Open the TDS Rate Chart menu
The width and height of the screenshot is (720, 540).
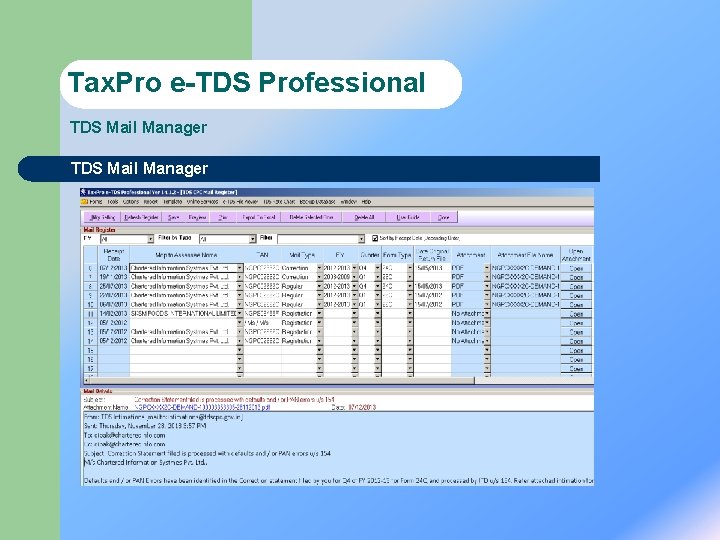(279, 202)
